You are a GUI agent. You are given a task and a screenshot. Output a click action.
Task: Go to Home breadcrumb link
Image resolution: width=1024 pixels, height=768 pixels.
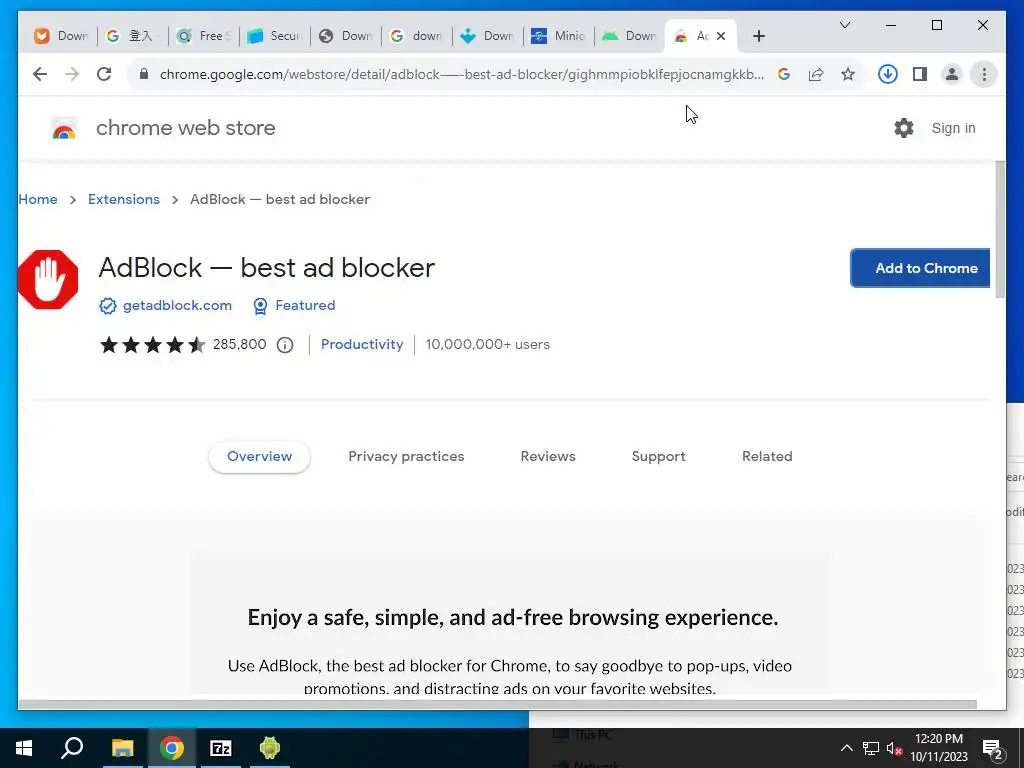(x=38, y=199)
